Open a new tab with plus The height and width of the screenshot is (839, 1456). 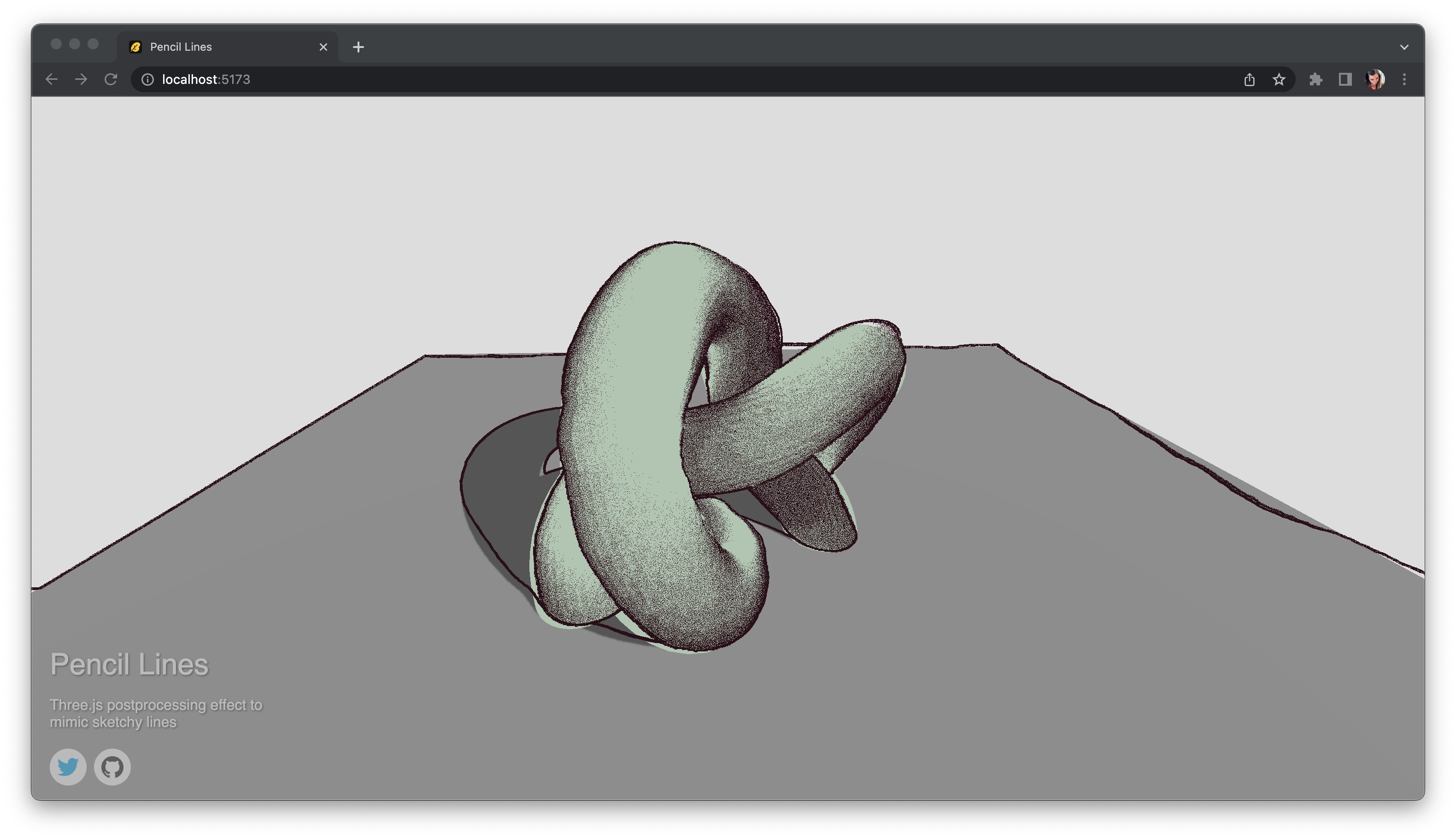pos(358,47)
